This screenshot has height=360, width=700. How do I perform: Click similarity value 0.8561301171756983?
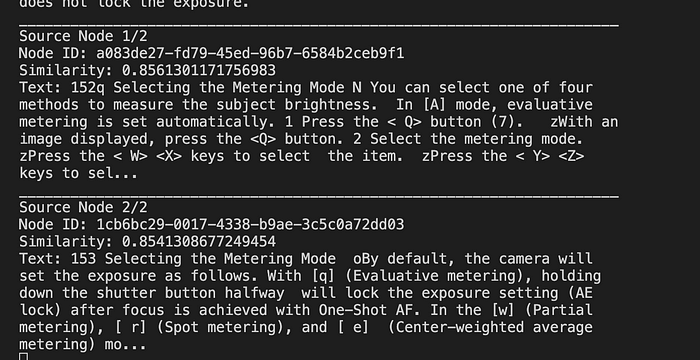[199, 71]
